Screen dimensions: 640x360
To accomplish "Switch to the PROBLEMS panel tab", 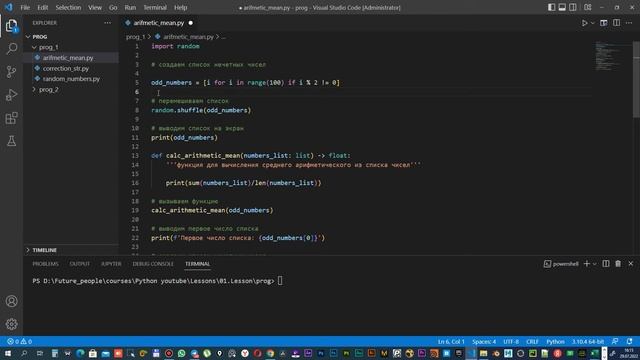I will pos(45,264).
